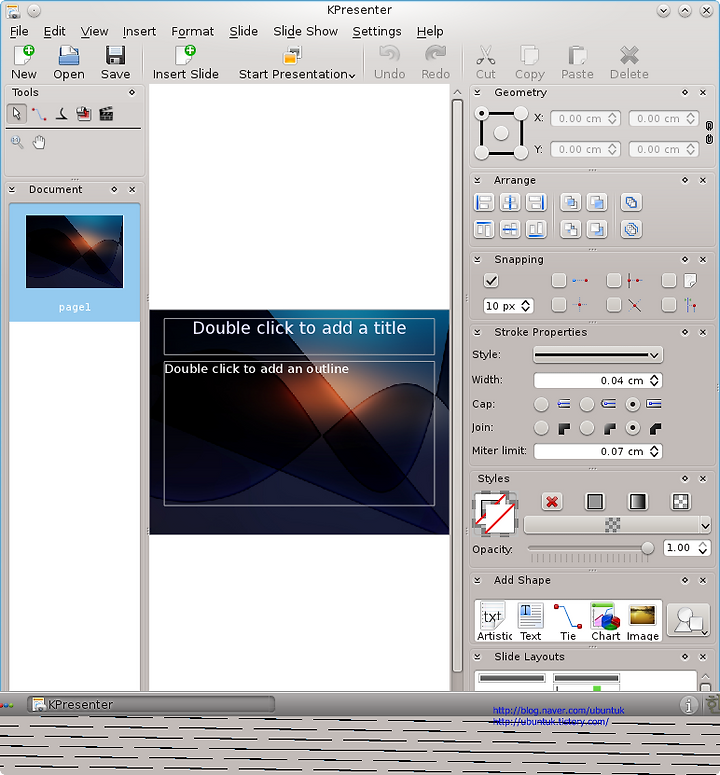This screenshot has height=775, width=720.
Task: Select the round Join radio button
Action: point(587,428)
